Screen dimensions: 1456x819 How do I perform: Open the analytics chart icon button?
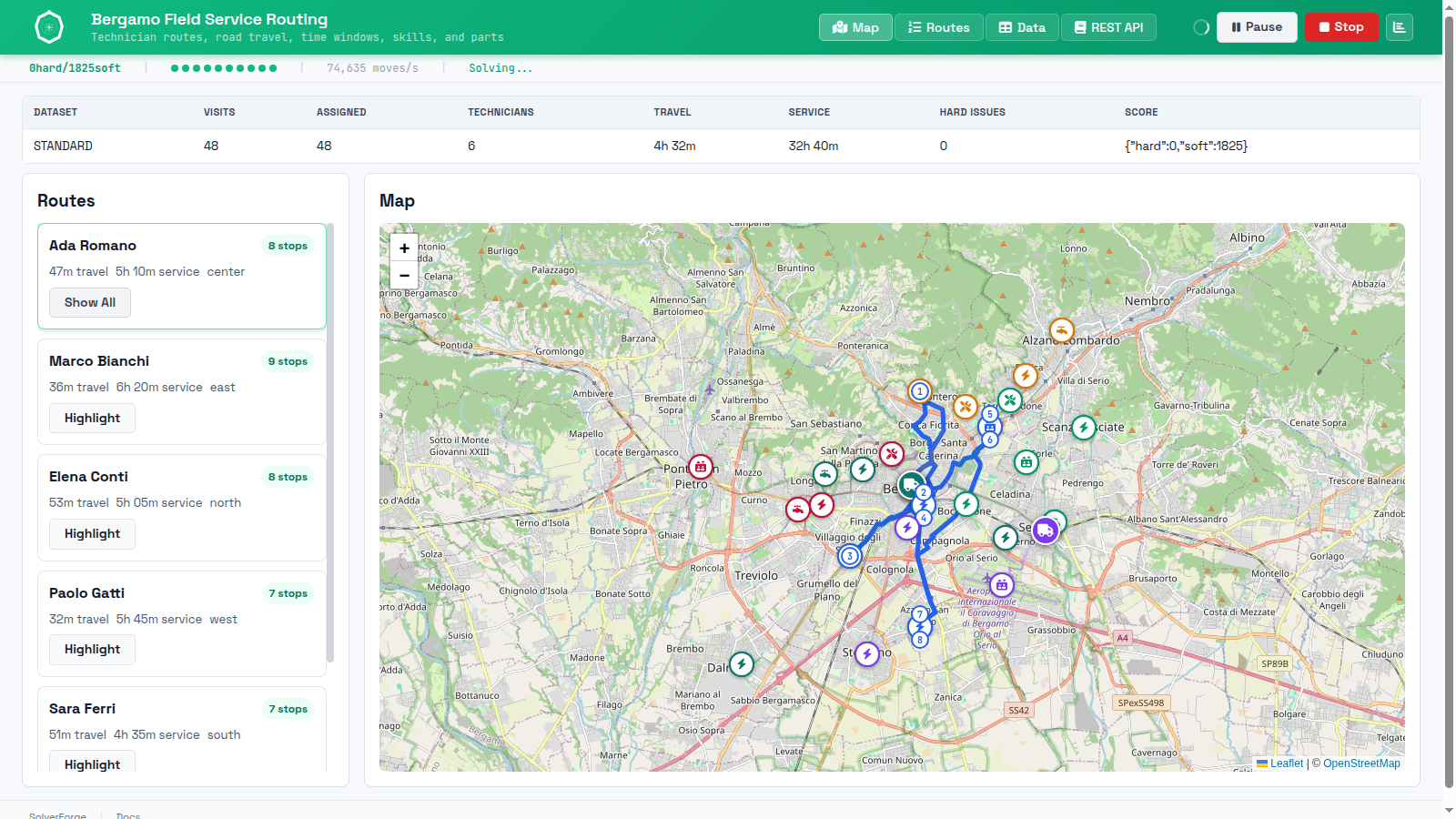tap(1400, 27)
